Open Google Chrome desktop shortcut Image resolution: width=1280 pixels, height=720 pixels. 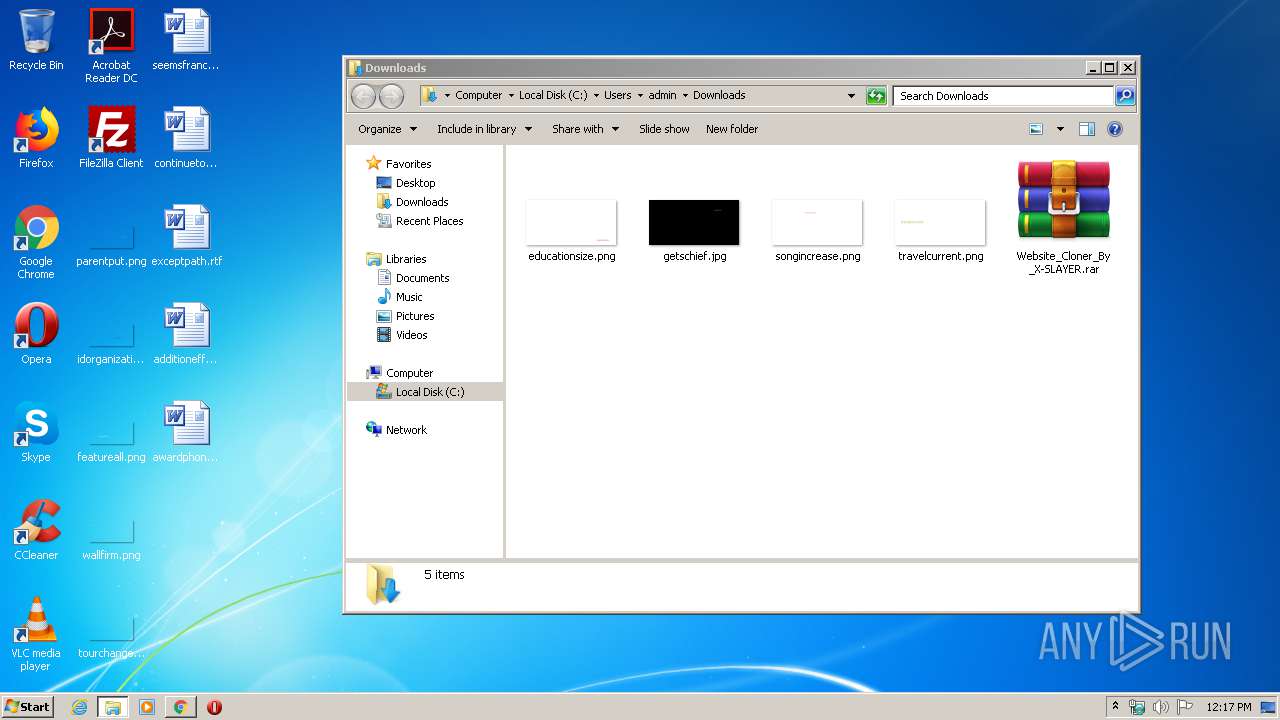click(36, 242)
